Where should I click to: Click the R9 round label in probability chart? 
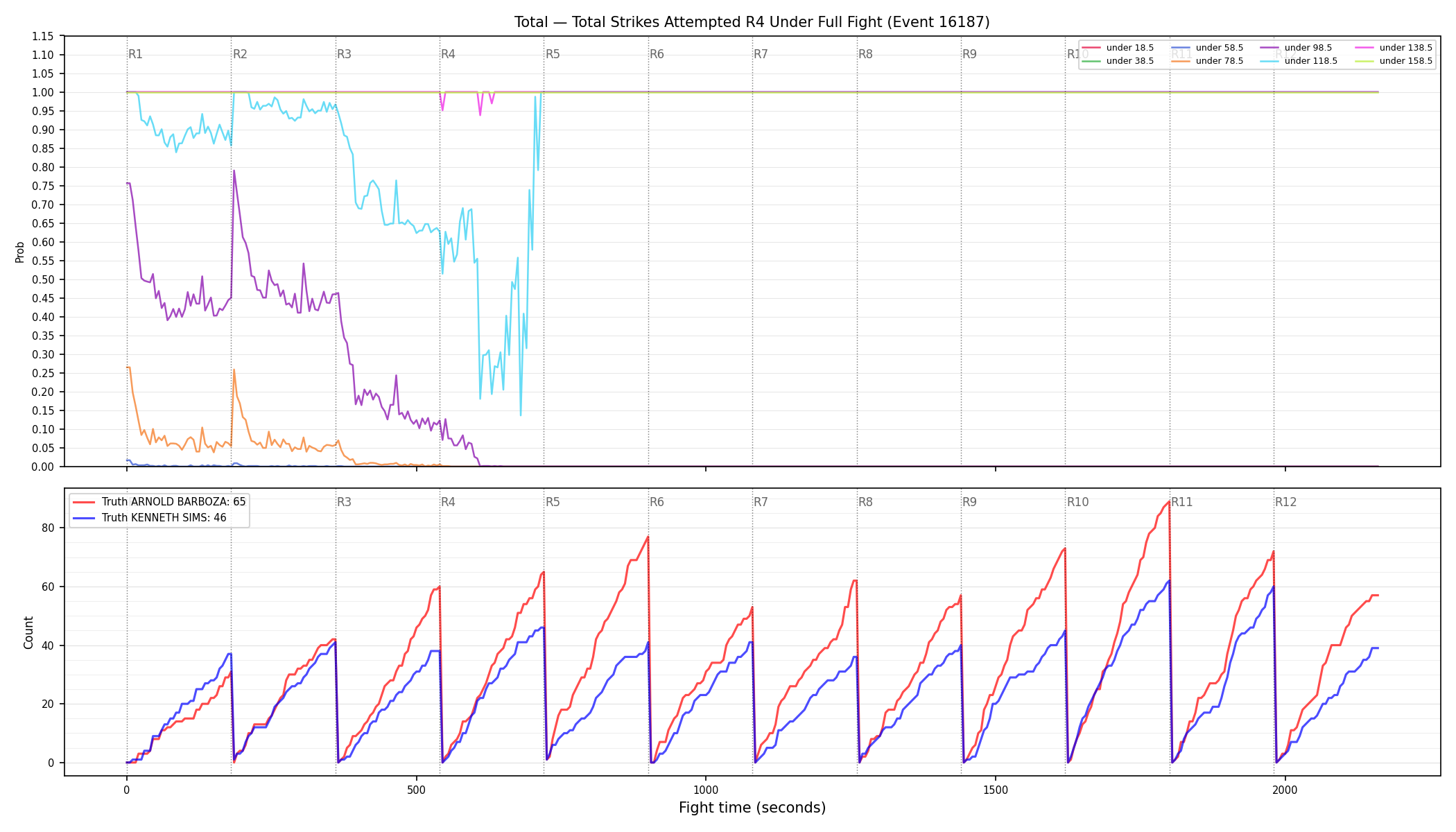click(969, 54)
